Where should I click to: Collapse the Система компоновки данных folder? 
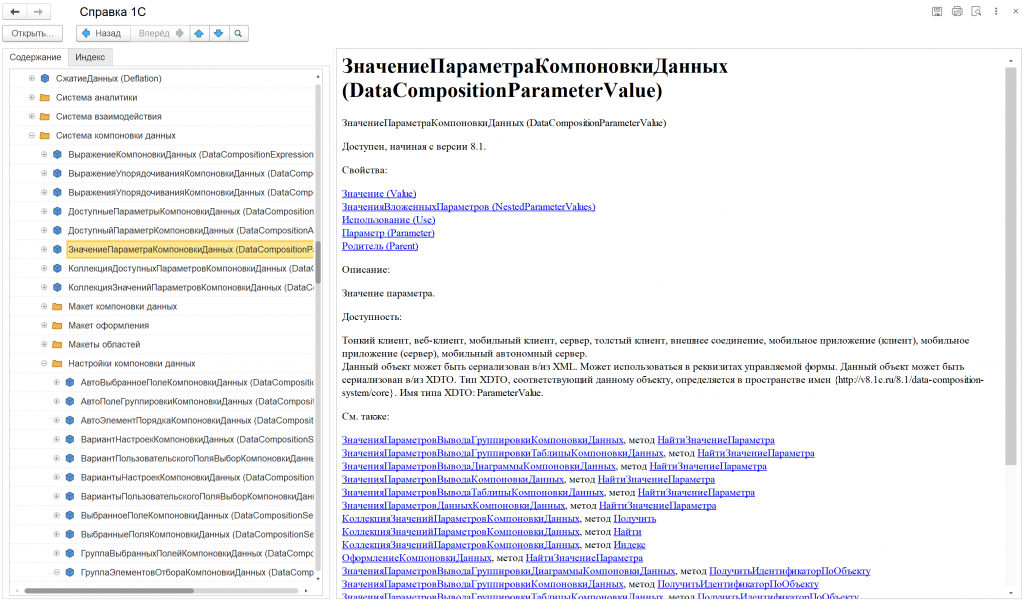tap(31, 135)
